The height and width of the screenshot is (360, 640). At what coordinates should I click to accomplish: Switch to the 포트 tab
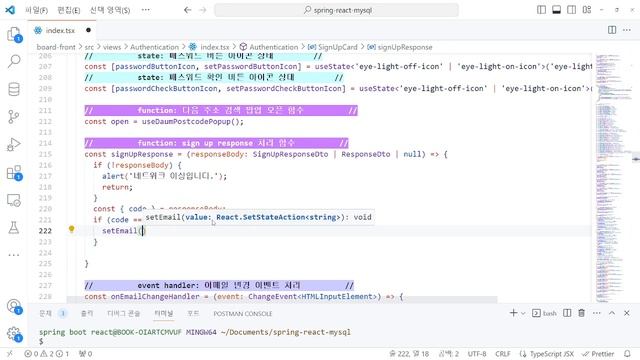pos(193,313)
